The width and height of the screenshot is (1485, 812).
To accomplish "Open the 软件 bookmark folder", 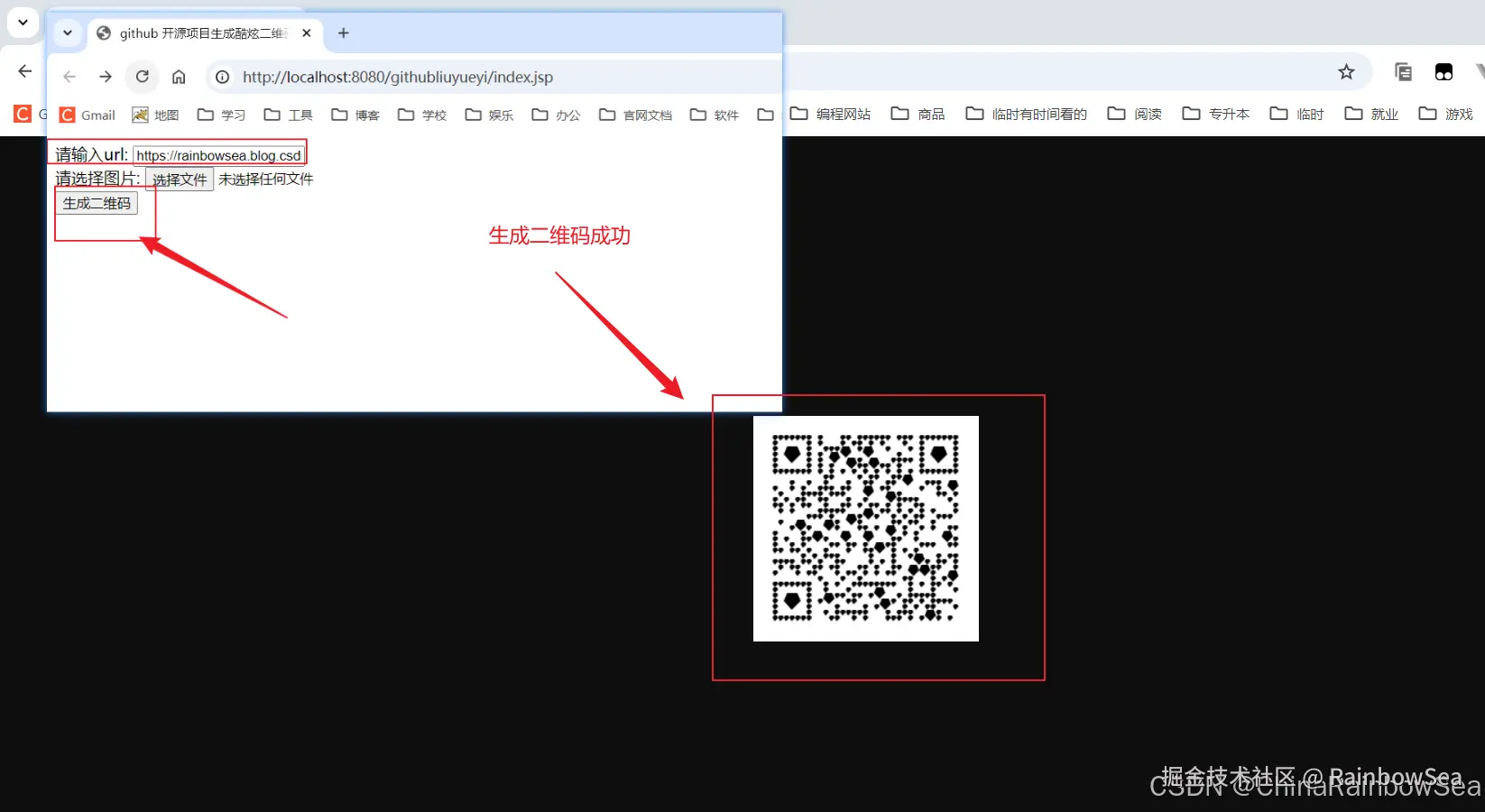I will tap(715, 115).
